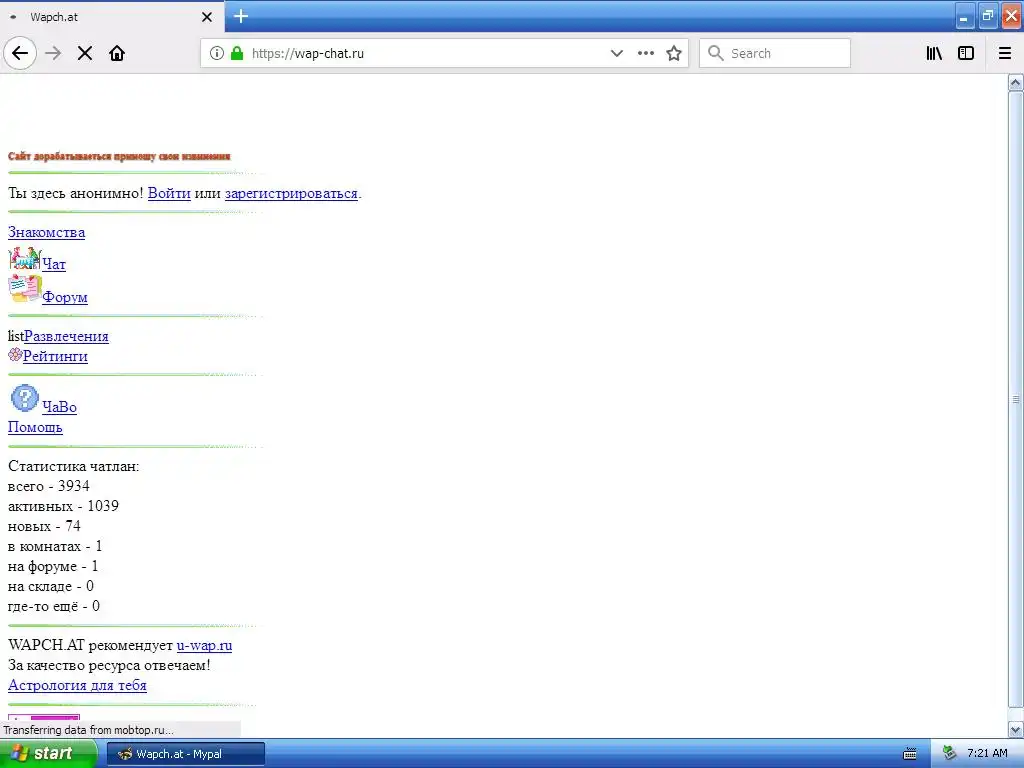Click the forward navigation arrow

coord(53,53)
